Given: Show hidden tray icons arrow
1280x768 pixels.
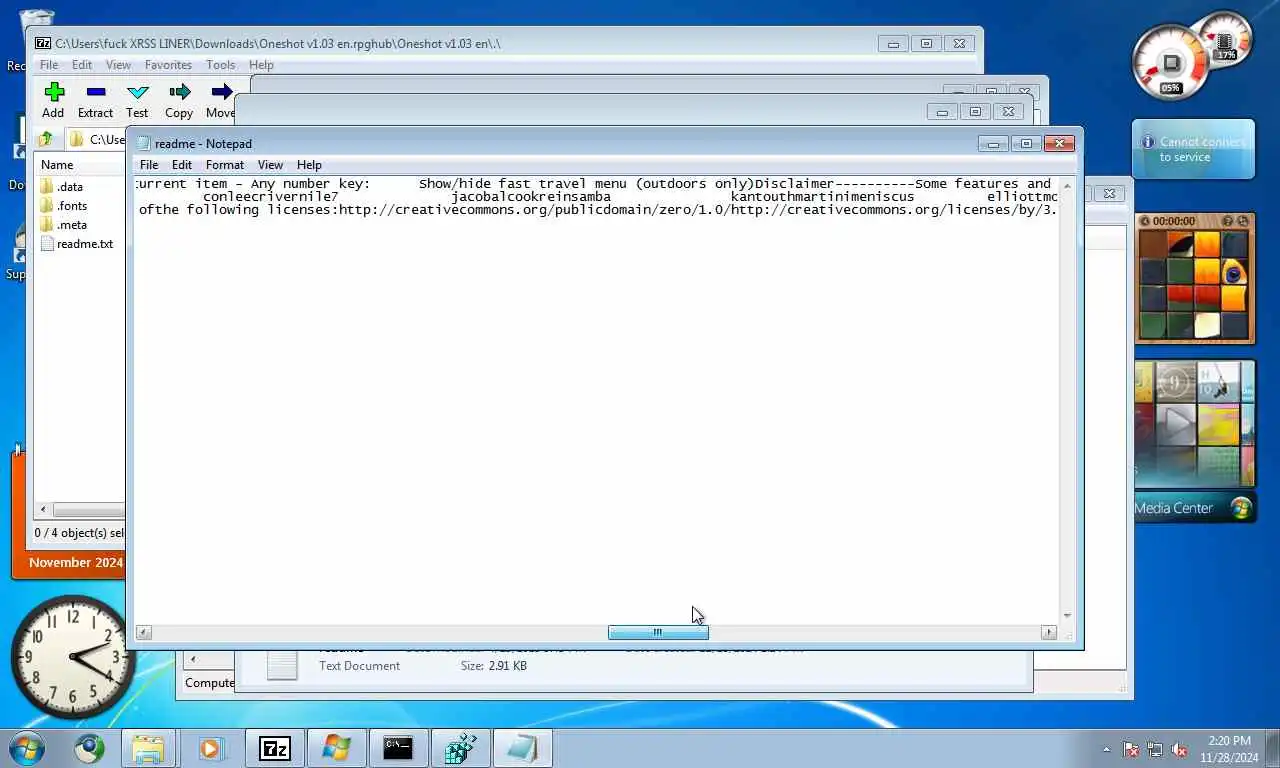Looking at the screenshot, I should (x=1106, y=749).
